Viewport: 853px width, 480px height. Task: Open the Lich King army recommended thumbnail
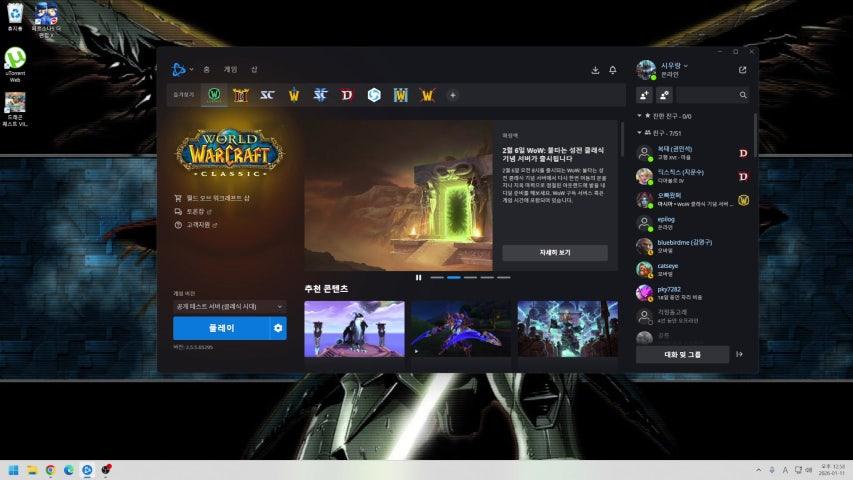pyautogui.click(x=567, y=329)
